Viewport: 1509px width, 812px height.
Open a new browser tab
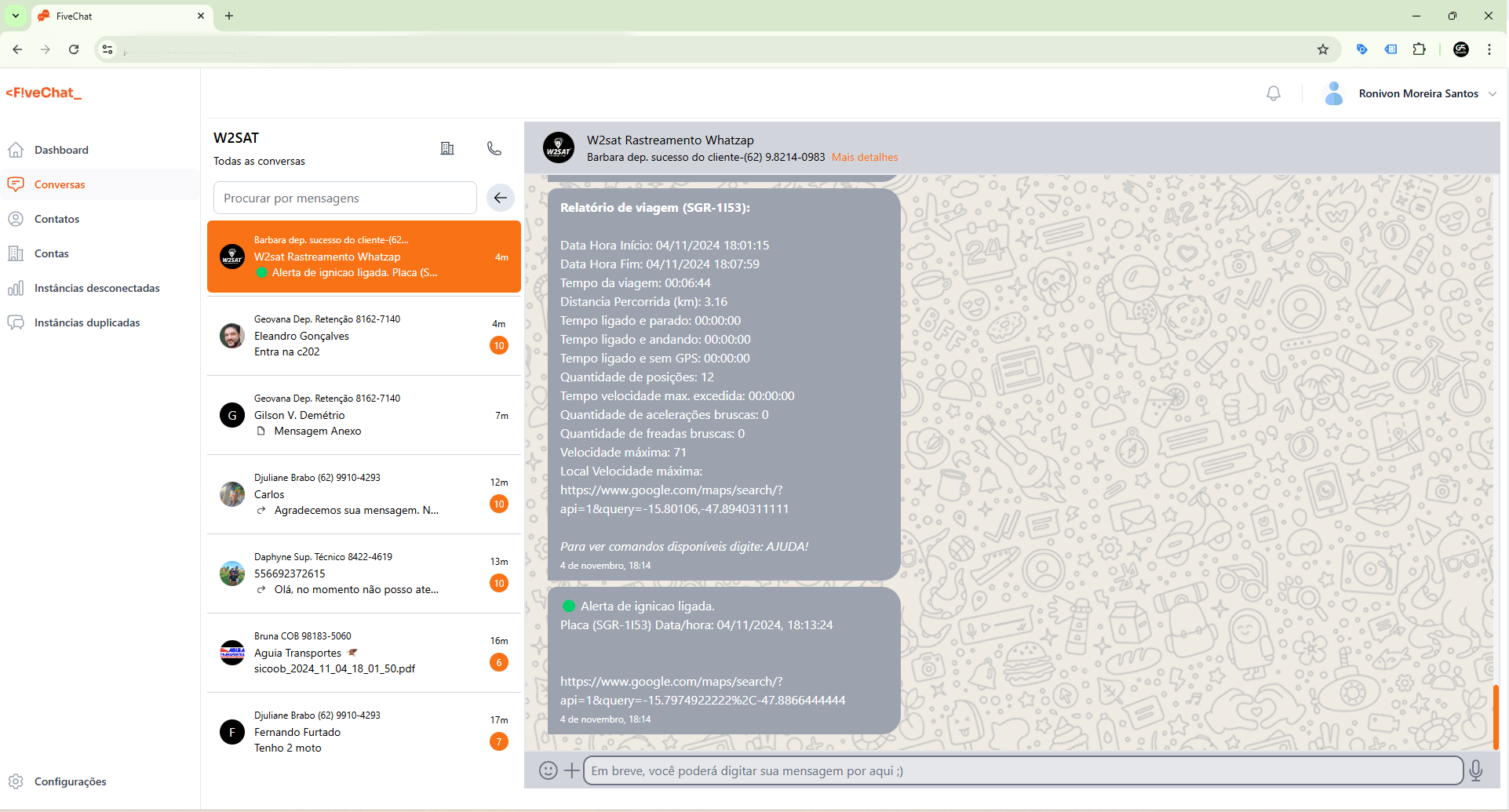tap(229, 16)
